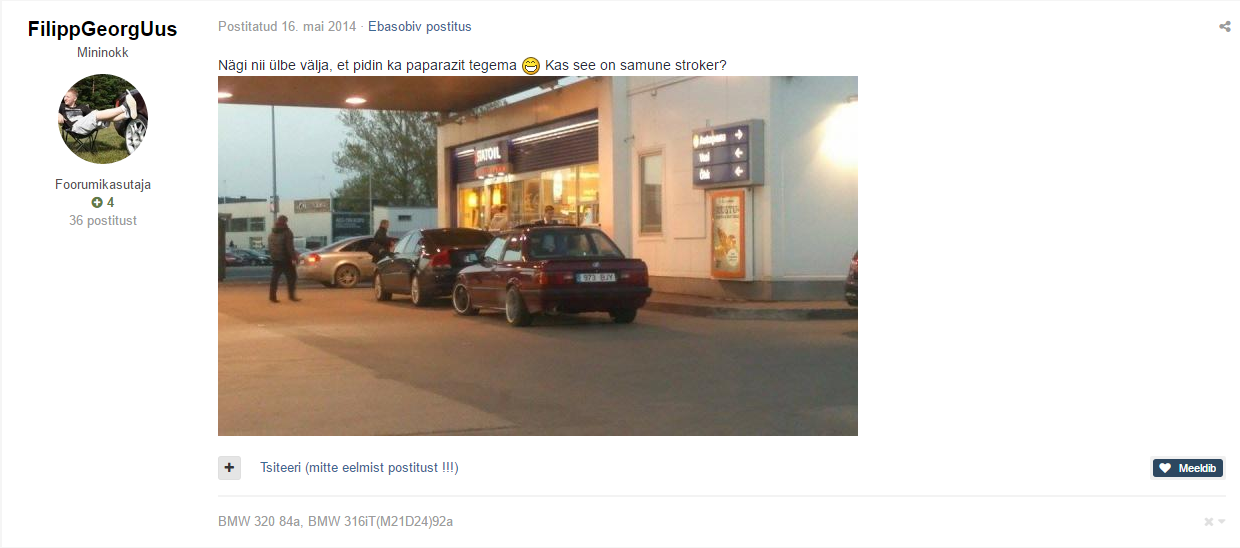This screenshot has width=1240, height=548.
Task: Click the reputation score number 4
Action: point(110,203)
